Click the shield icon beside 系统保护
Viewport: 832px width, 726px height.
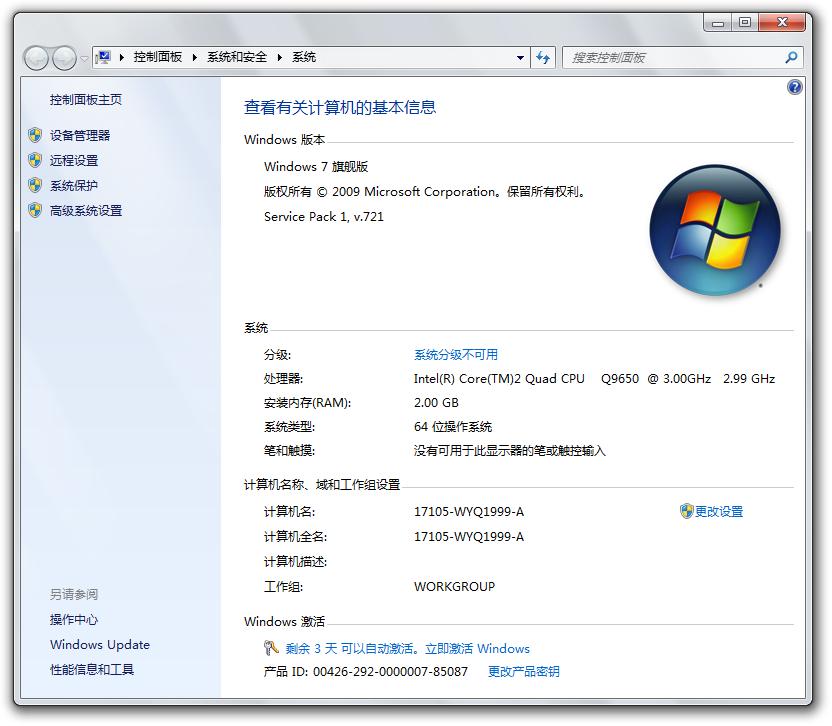point(35,185)
